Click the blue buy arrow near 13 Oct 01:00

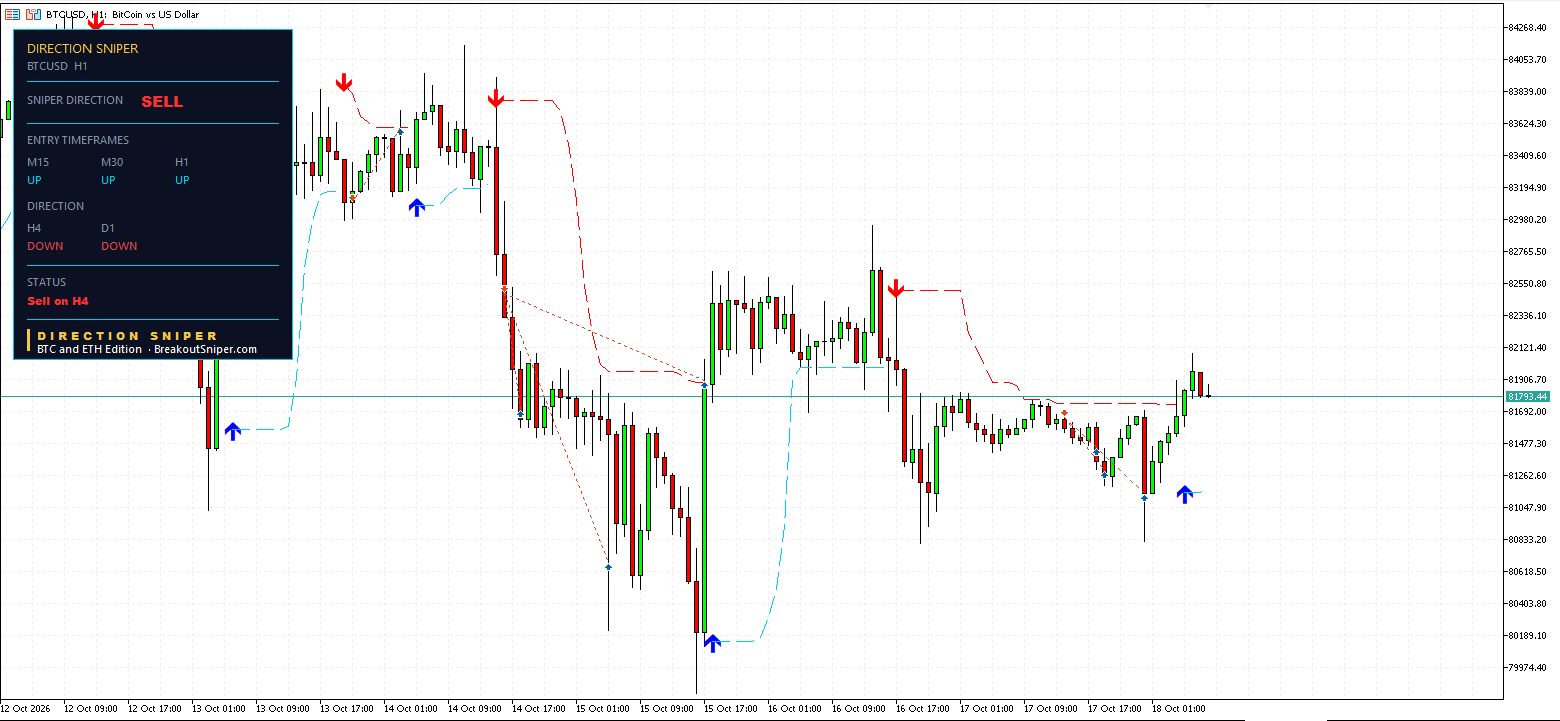point(233,431)
